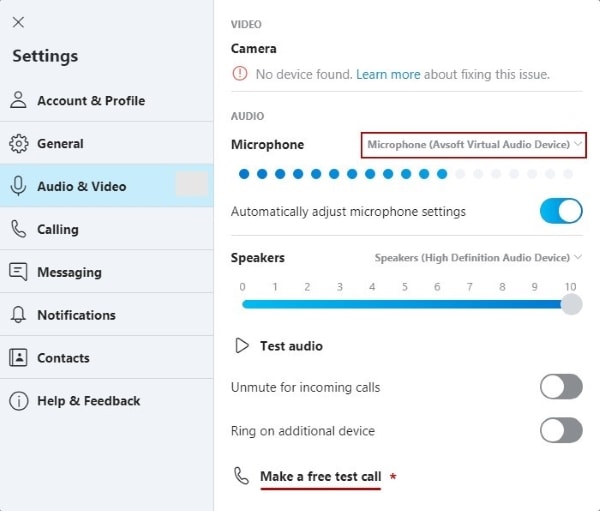This screenshot has height=511, width=600.
Task: Close the Settings panel with the X
Action: (x=18, y=22)
